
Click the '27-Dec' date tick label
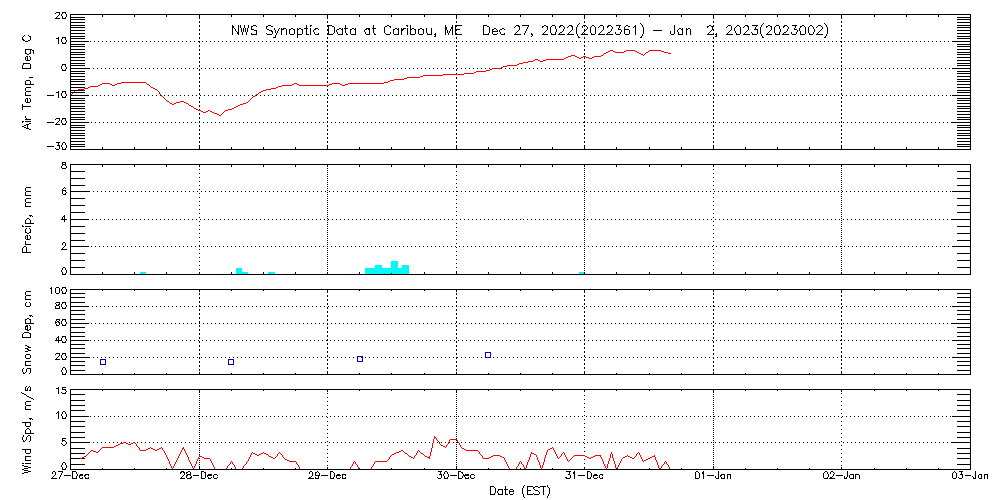[x=71, y=476]
